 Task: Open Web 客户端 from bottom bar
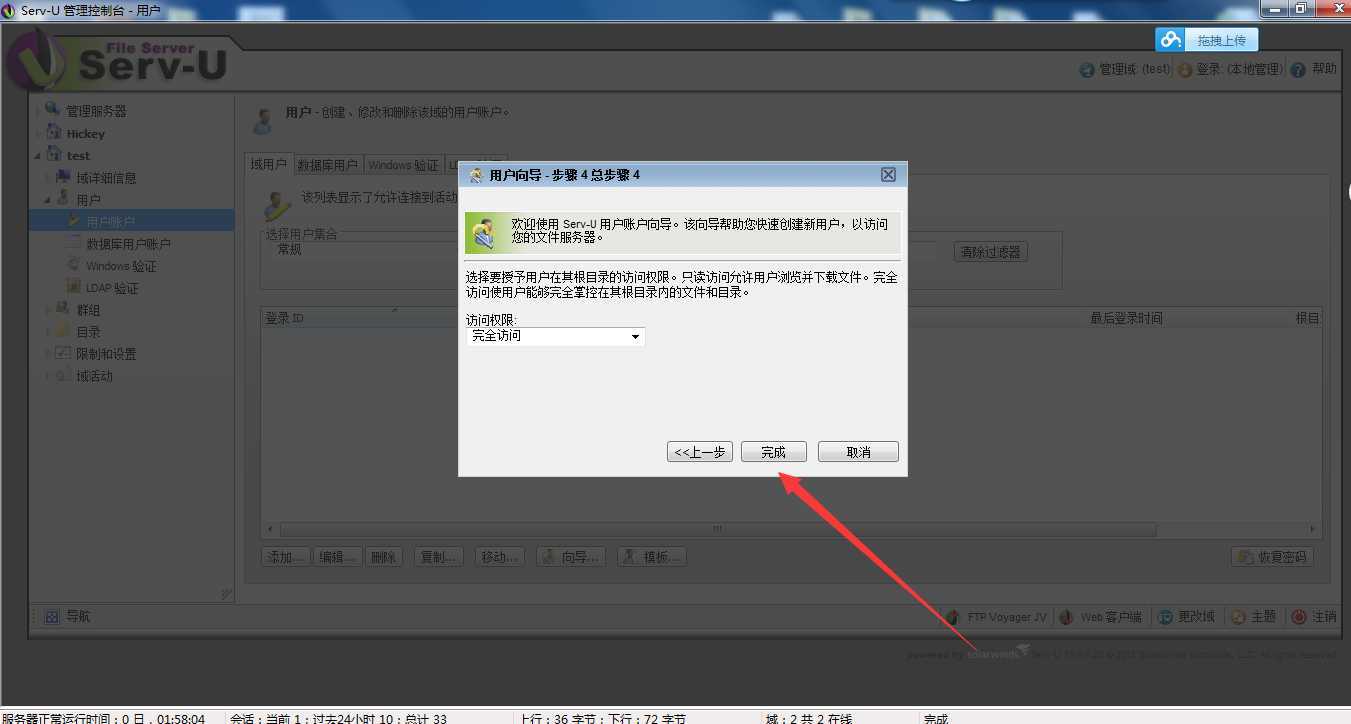[x=1101, y=617]
